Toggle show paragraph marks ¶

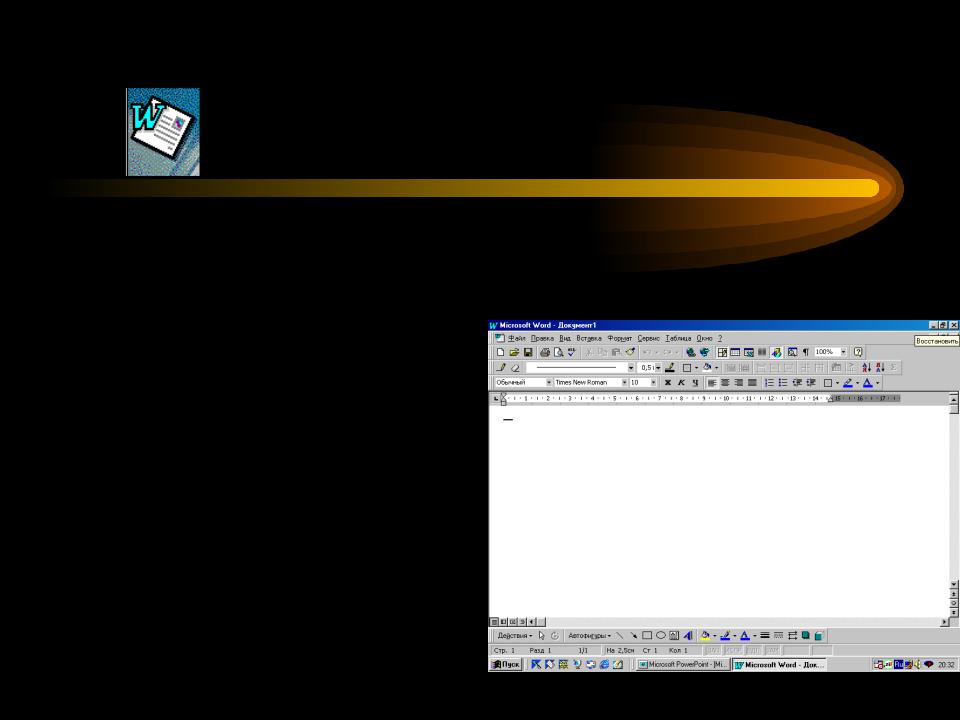pos(806,352)
